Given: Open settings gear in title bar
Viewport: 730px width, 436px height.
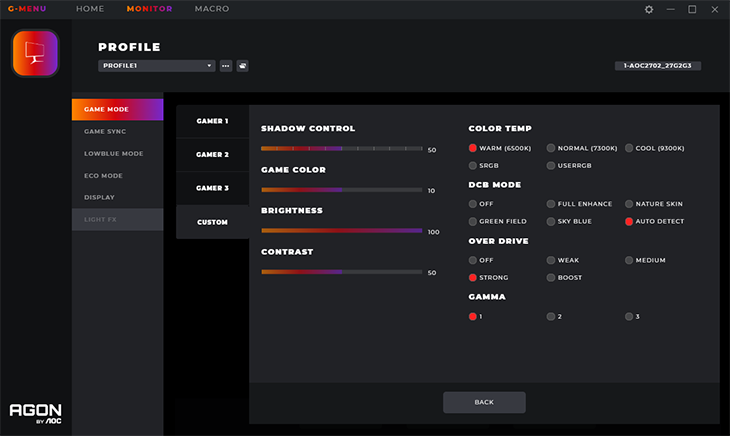Looking at the screenshot, I should click(649, 9).
